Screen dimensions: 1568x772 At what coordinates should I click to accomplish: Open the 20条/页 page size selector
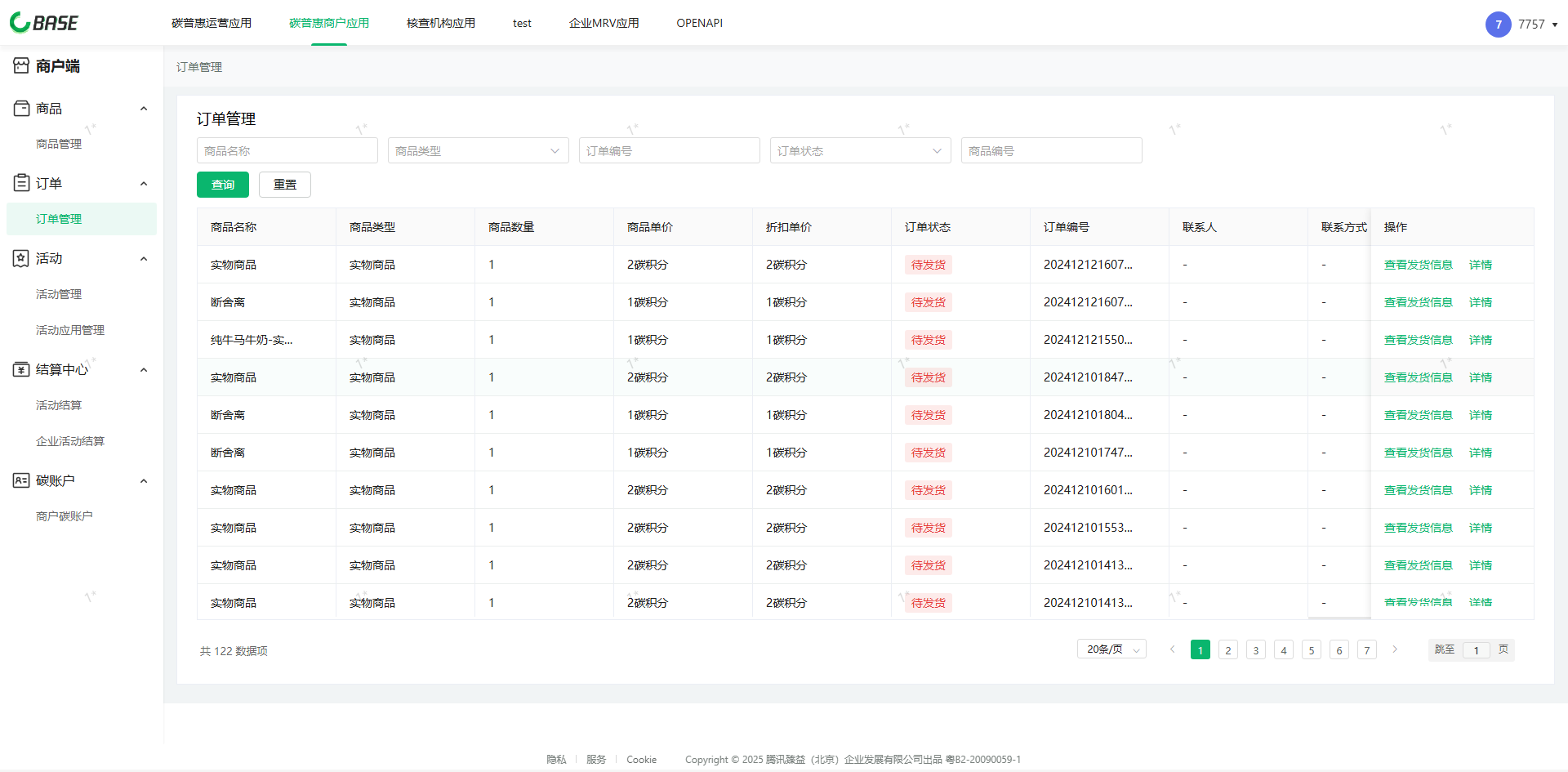[x=1111, y=649]
